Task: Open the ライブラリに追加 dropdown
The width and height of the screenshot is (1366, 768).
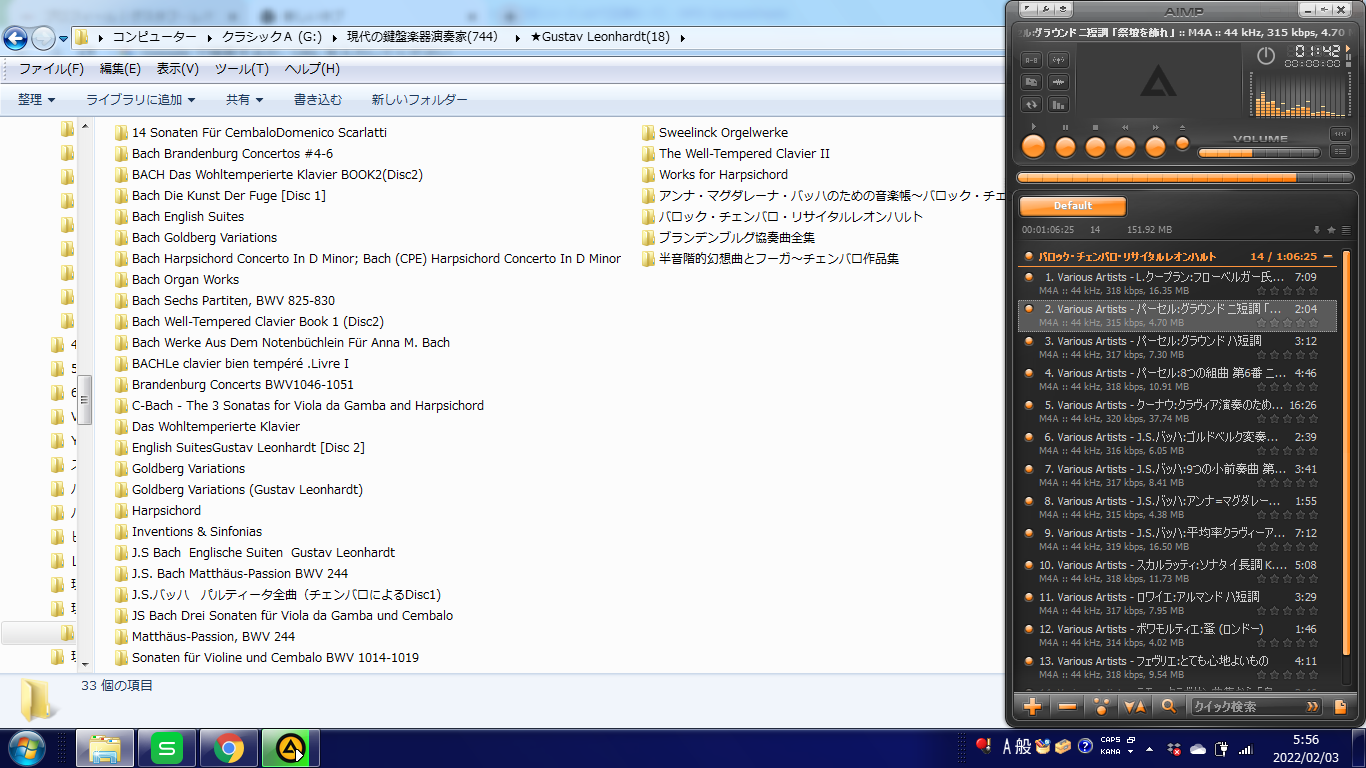Action: click(x=140, y=100)
